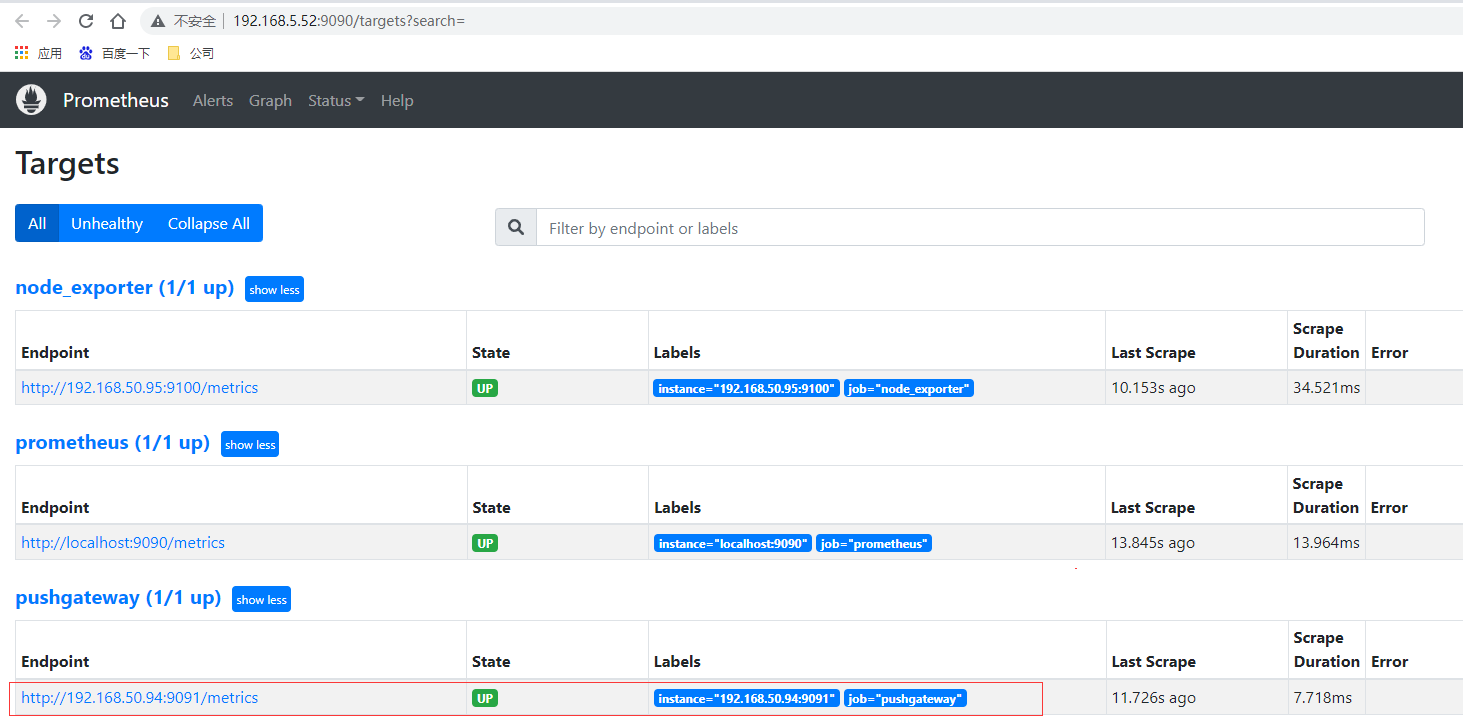
Task: Click the browser address bar URL
Action: 349,21
